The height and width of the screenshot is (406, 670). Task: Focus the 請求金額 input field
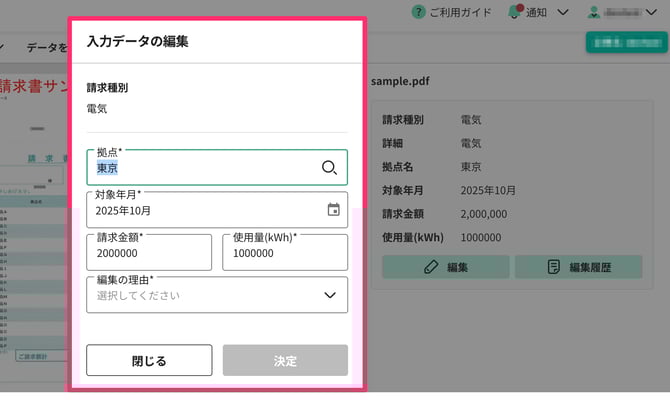coord(149,254)
